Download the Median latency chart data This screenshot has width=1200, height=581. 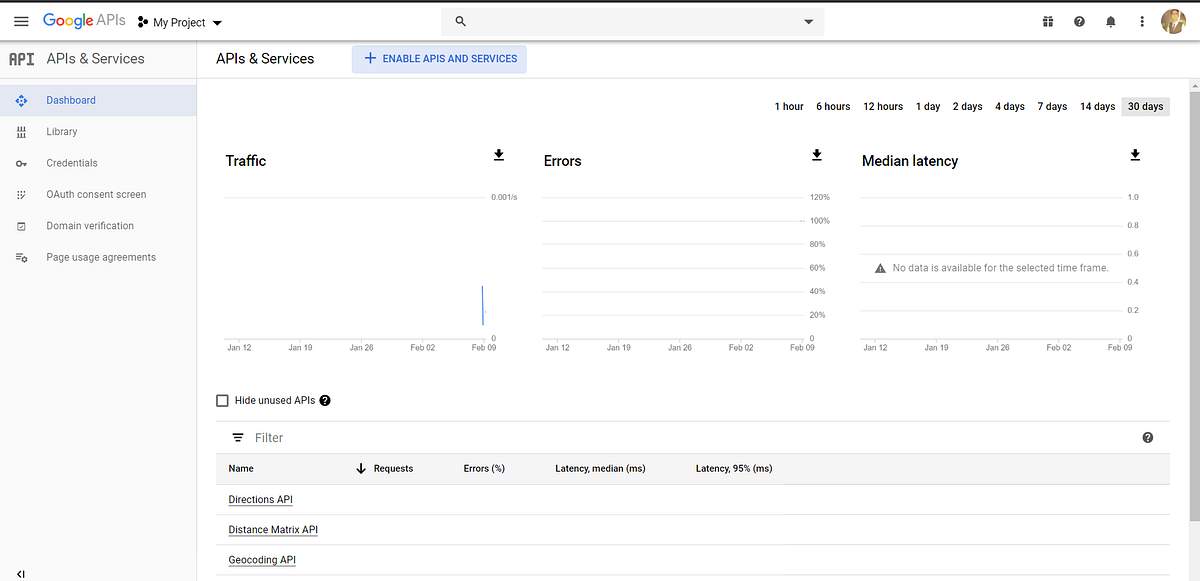point(1134,155)
